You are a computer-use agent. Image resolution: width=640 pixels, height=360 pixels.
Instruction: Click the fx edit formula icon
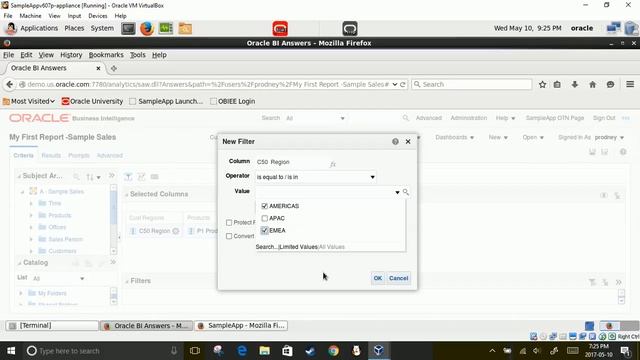click(333, 164)
